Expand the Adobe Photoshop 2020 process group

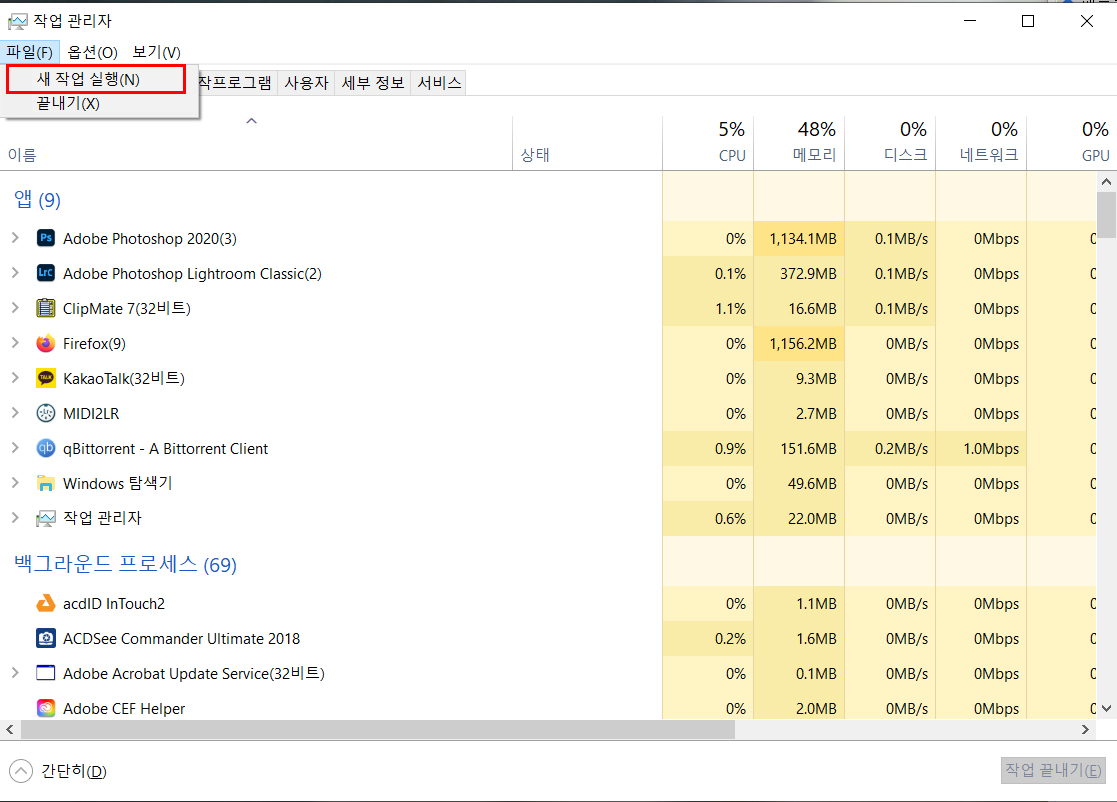(15, 238)
